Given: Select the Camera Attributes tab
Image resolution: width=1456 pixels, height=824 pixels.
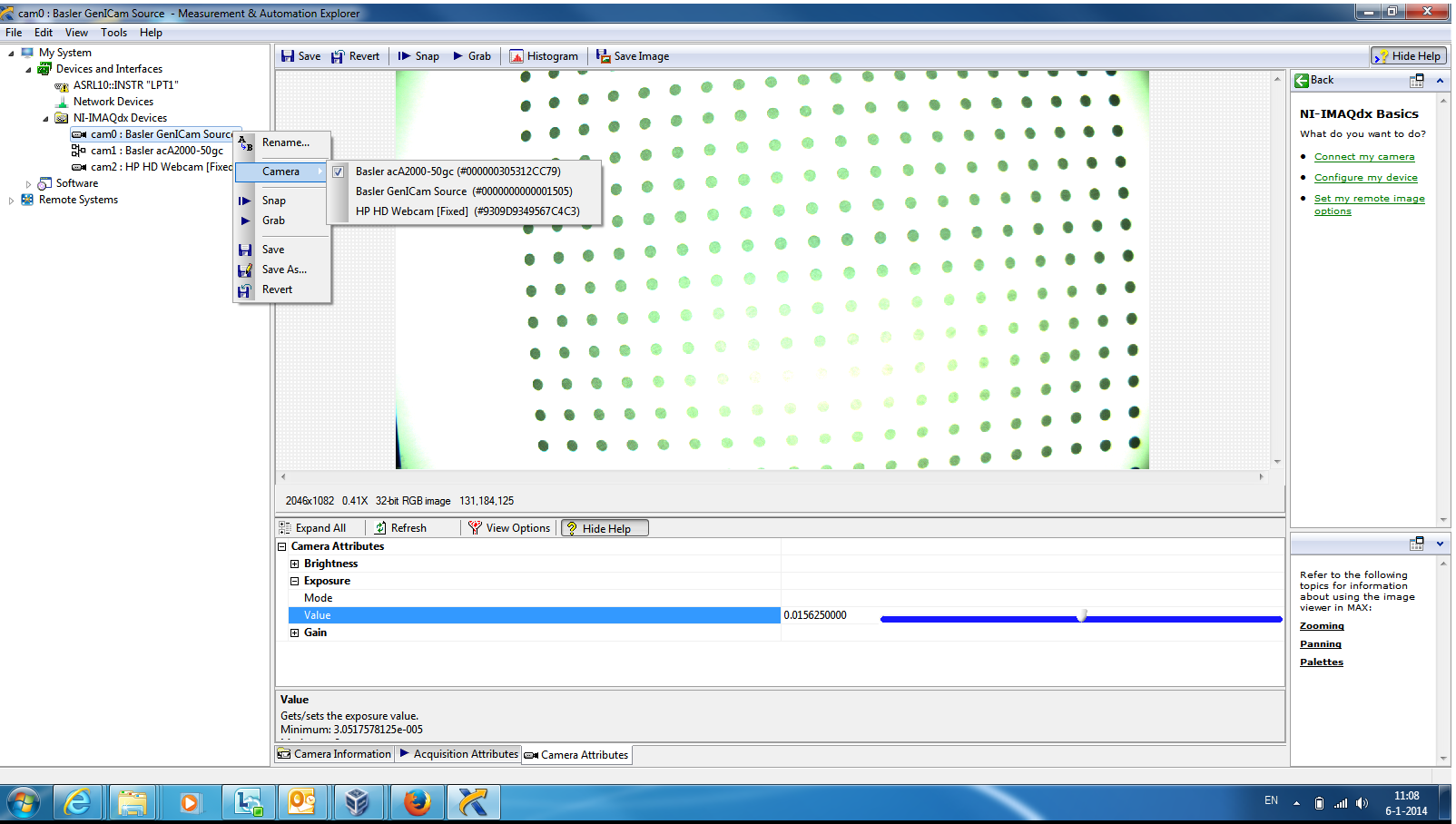Looking at the screenshot, I should coord(576,755).
